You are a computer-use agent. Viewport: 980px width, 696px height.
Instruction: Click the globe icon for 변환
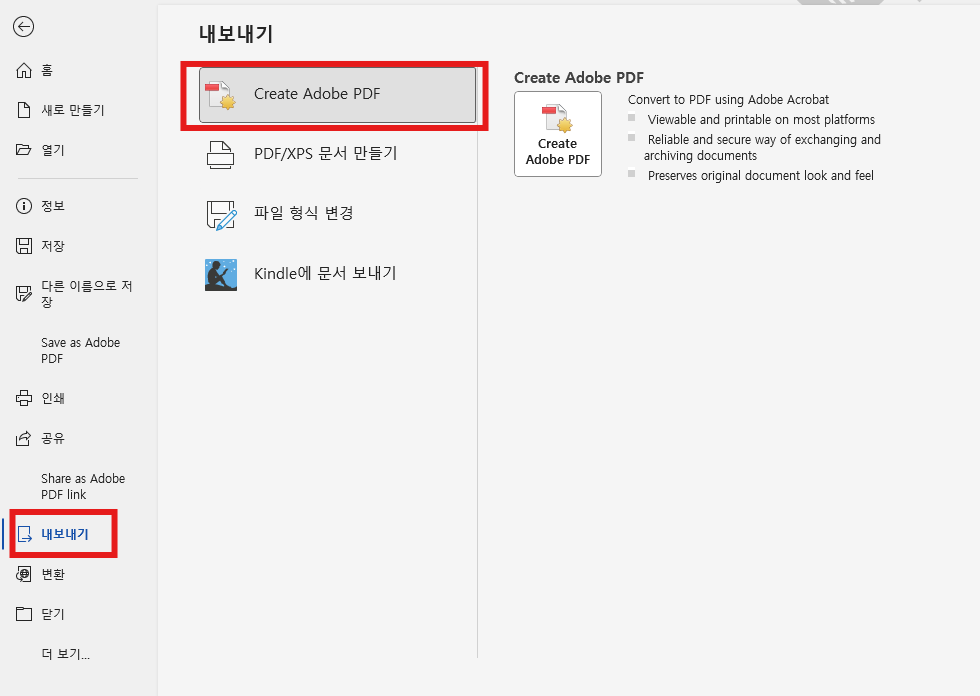pos(24,574)
